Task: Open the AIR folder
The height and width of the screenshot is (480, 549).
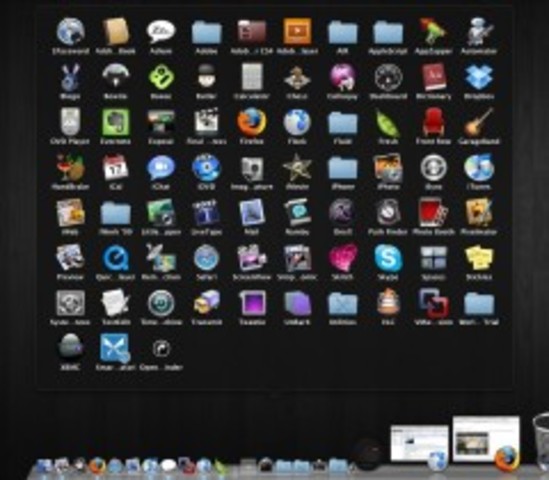Action: coord(342,32)
